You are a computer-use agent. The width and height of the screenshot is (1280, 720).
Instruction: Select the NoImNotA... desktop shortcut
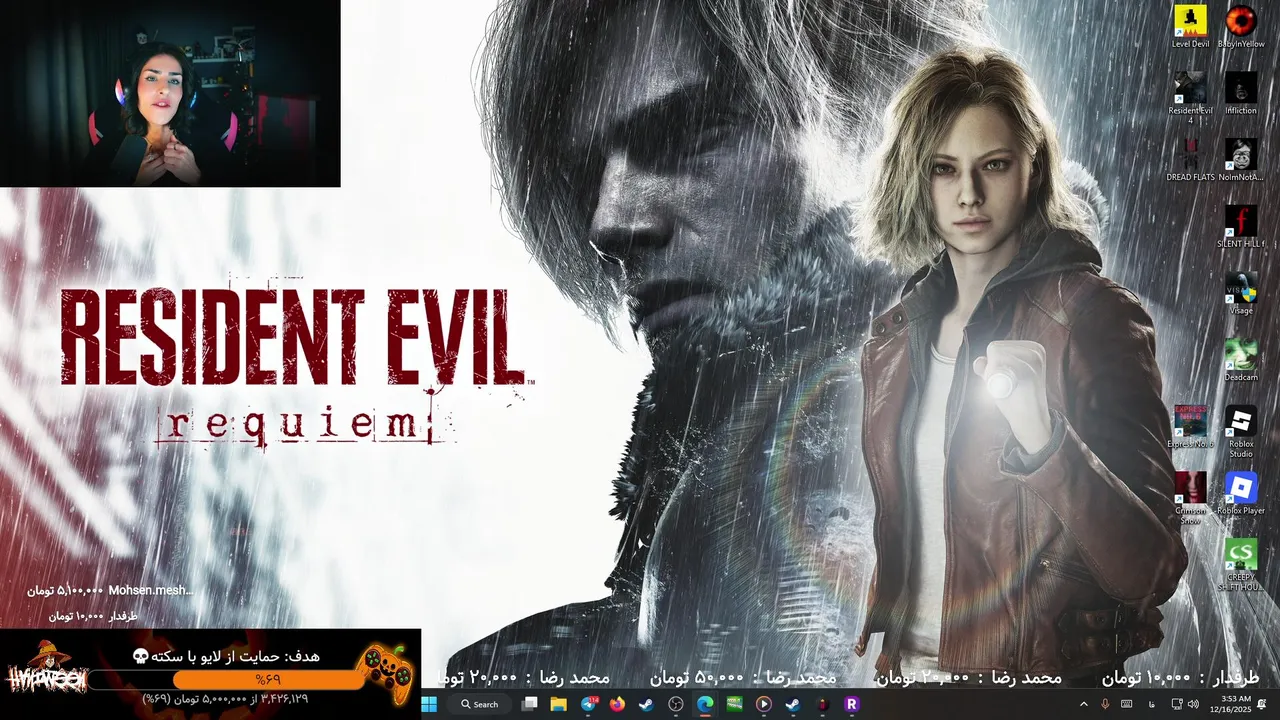tap(1241, 159)
